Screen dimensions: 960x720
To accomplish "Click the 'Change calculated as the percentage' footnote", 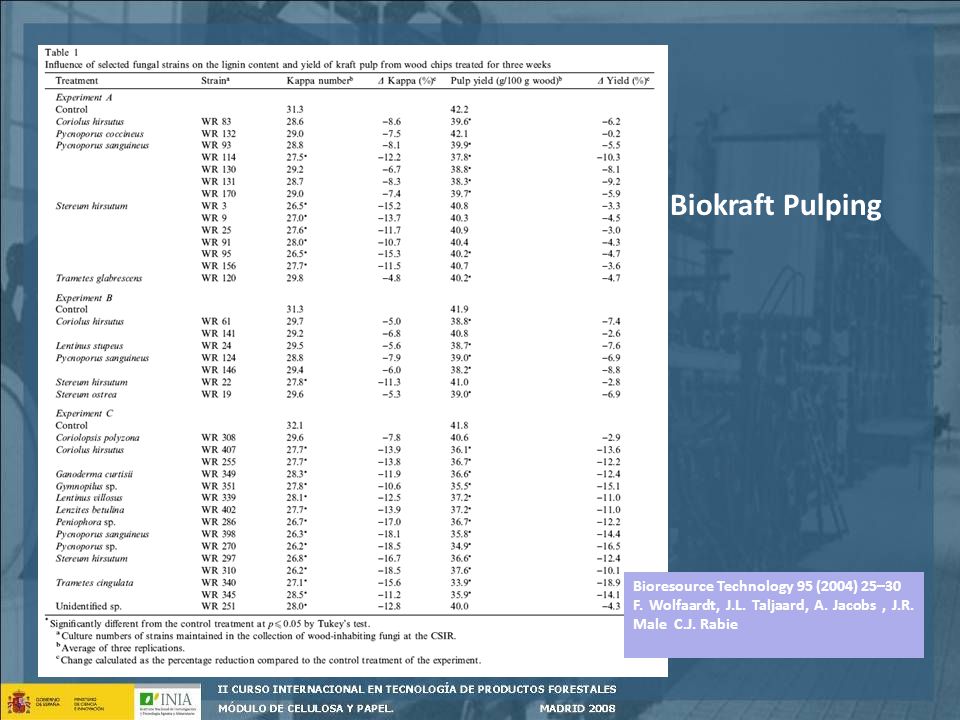I will [268, 660].
